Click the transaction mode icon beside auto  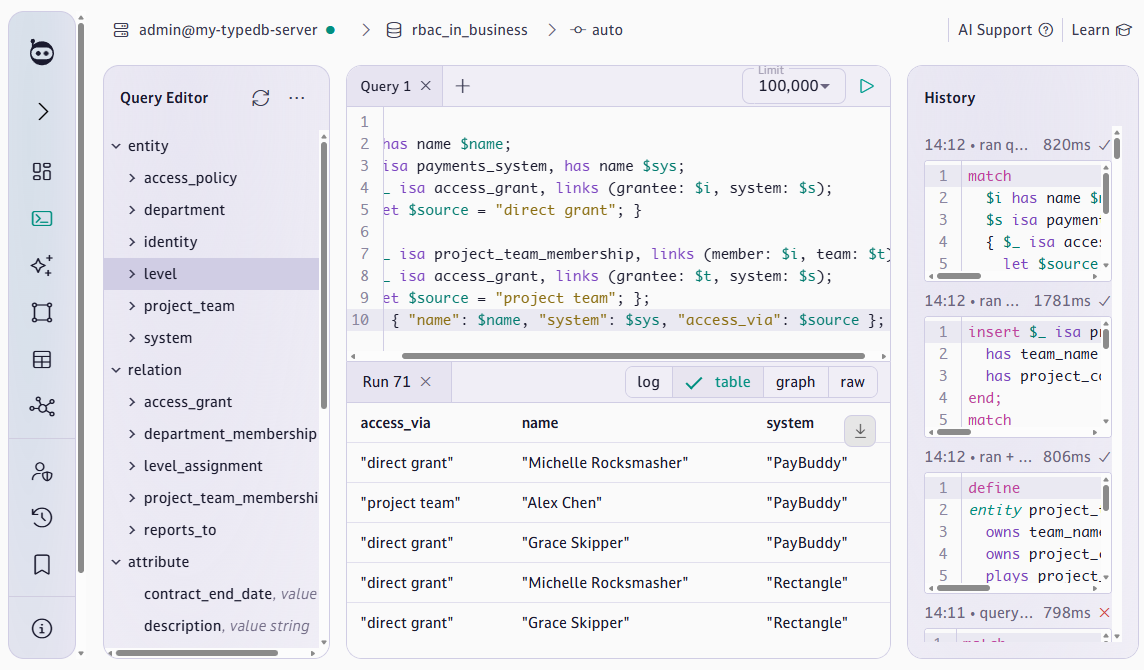tap(578, 30)
